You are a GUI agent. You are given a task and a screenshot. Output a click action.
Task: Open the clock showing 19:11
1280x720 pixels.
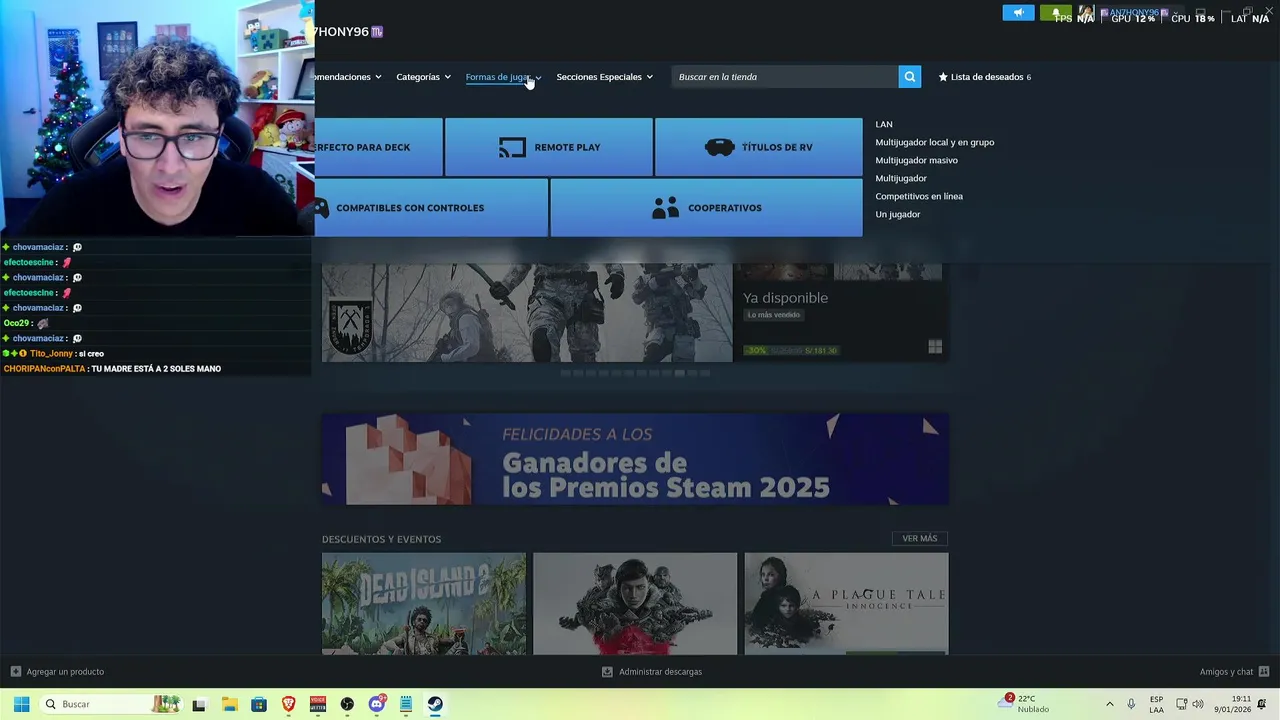click(1233, 704)
